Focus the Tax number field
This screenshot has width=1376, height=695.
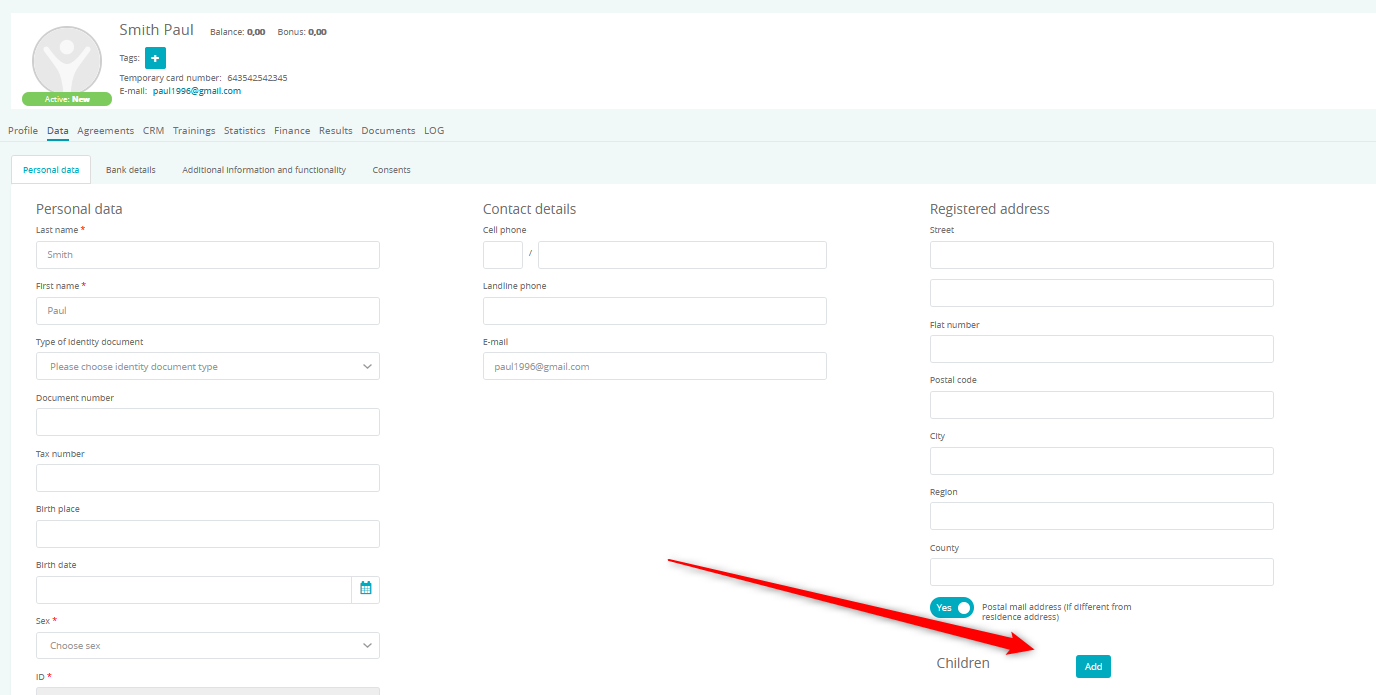pos(208,478)
